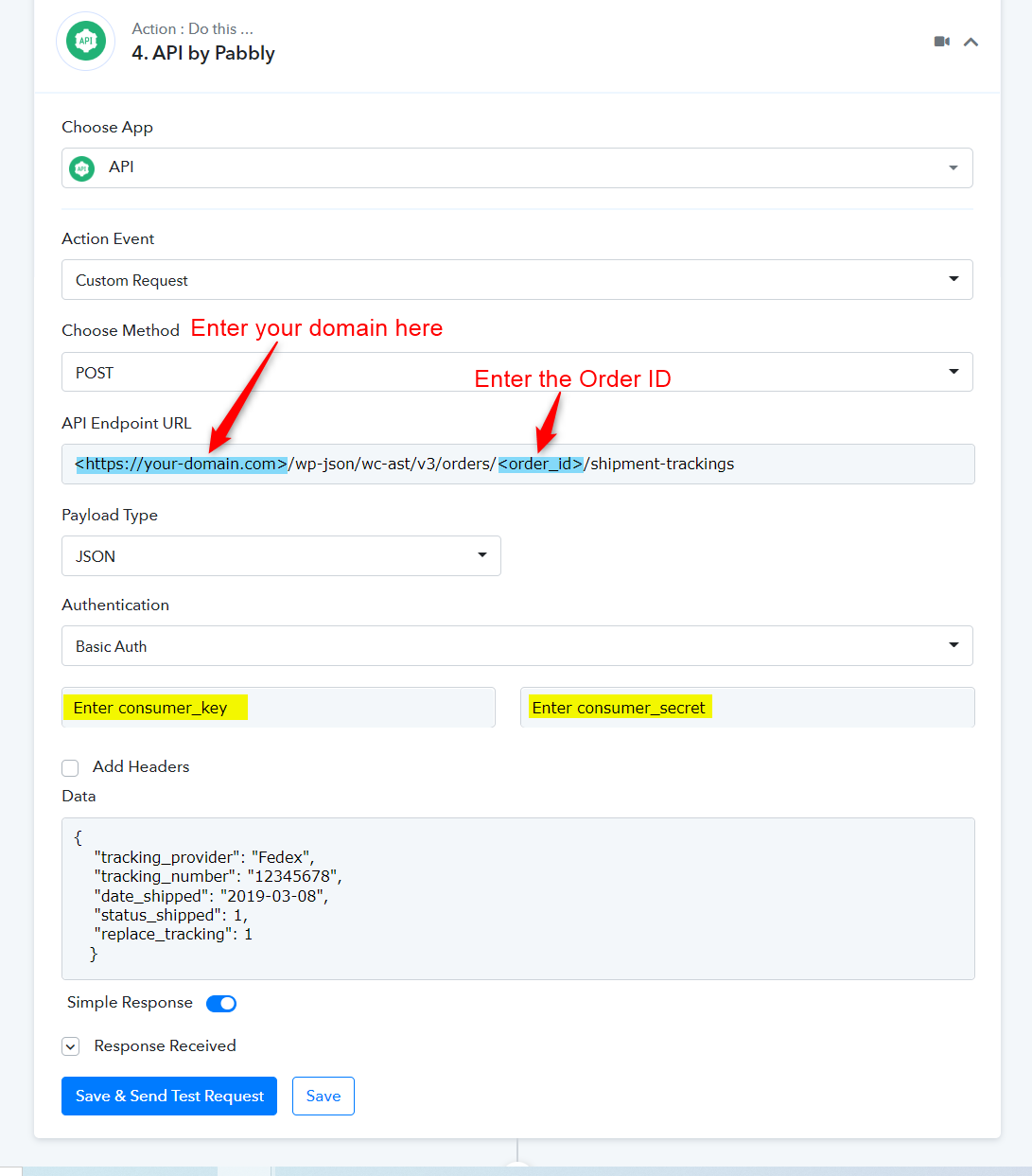
Task: Expand the Response Received section
Action: click(x=71, y=1046)
